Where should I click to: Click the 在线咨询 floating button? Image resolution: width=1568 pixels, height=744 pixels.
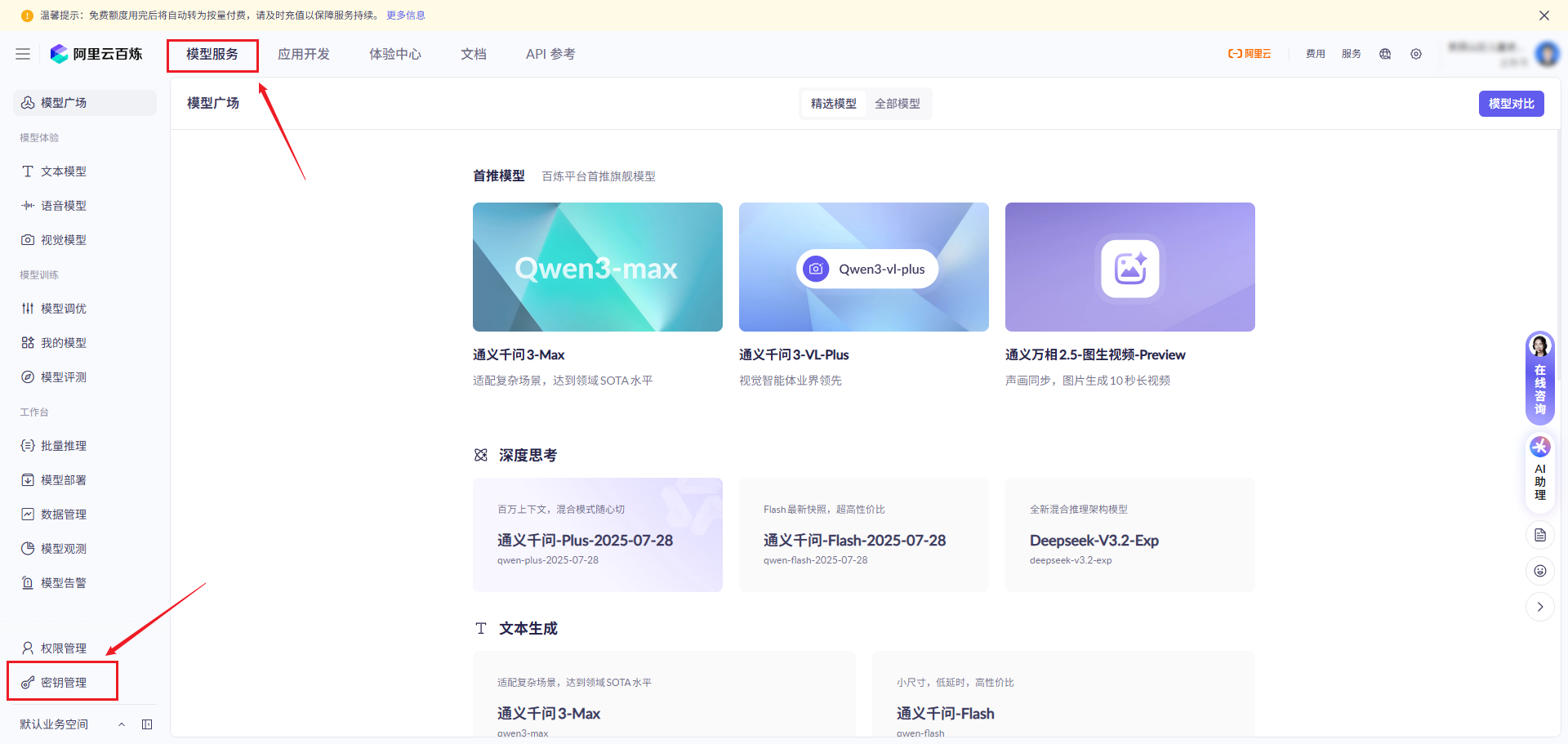point(1540,378)
